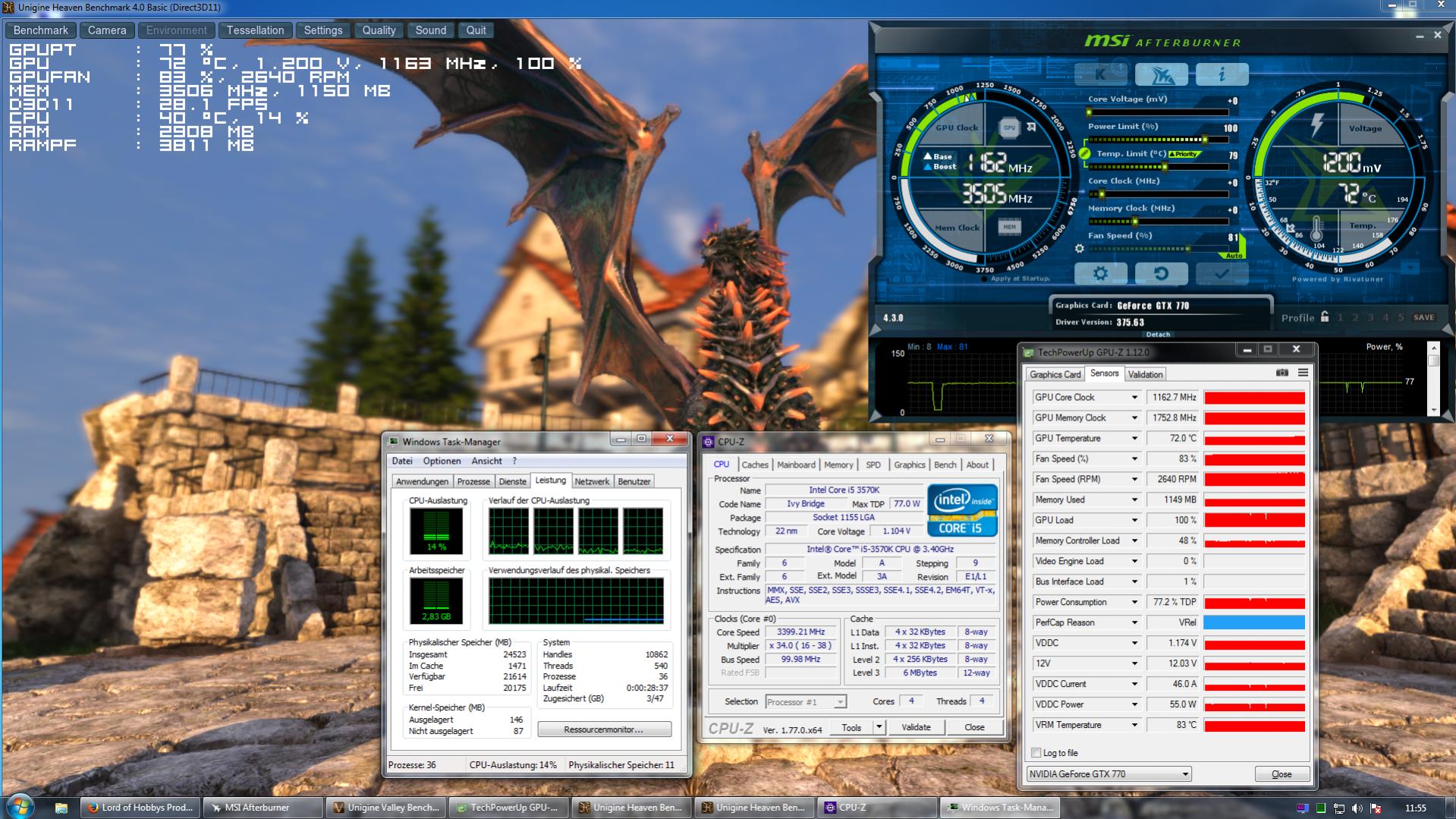Click the Quit button in Heaven
This screenshot has height=819, width=1456.
pos(476,30)
